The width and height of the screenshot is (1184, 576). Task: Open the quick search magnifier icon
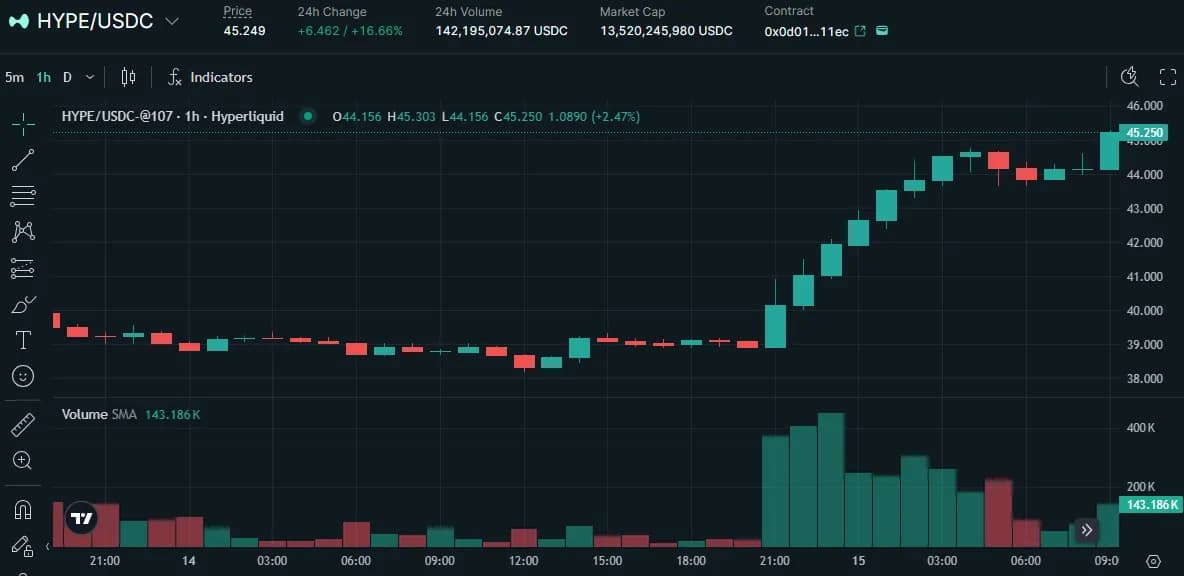[x=1130, y=76]
